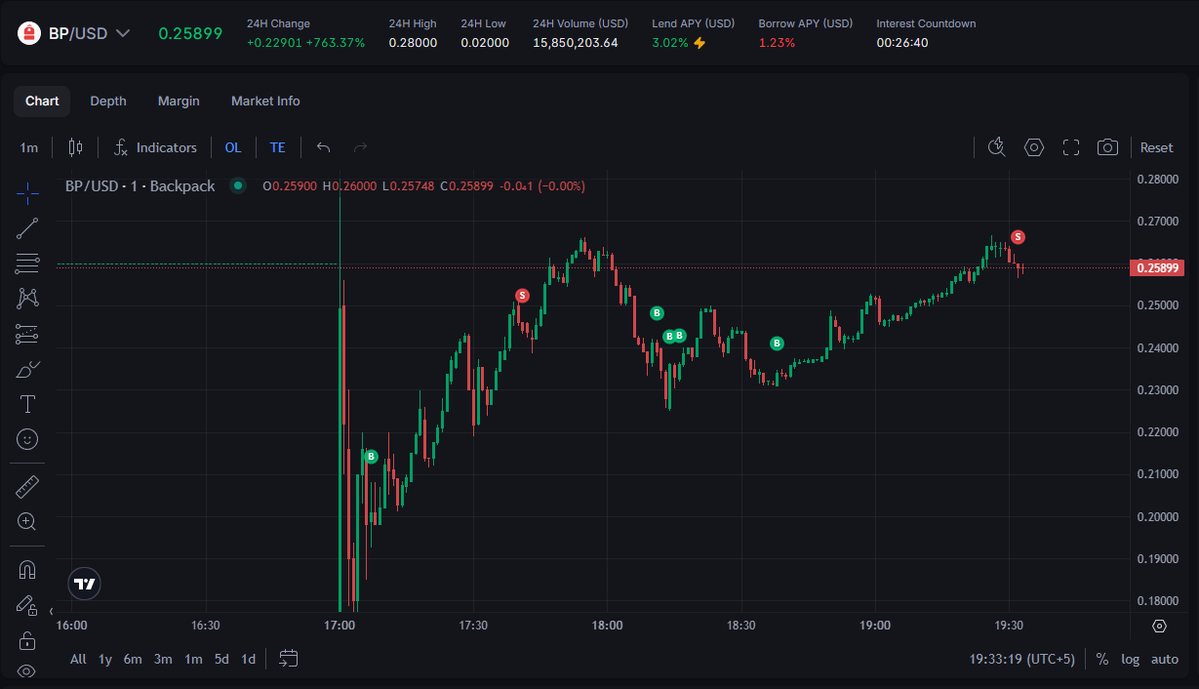This screenshot has width=1199, height=689.
Task: Select the 5d time range
Action: tap(222, 659)
